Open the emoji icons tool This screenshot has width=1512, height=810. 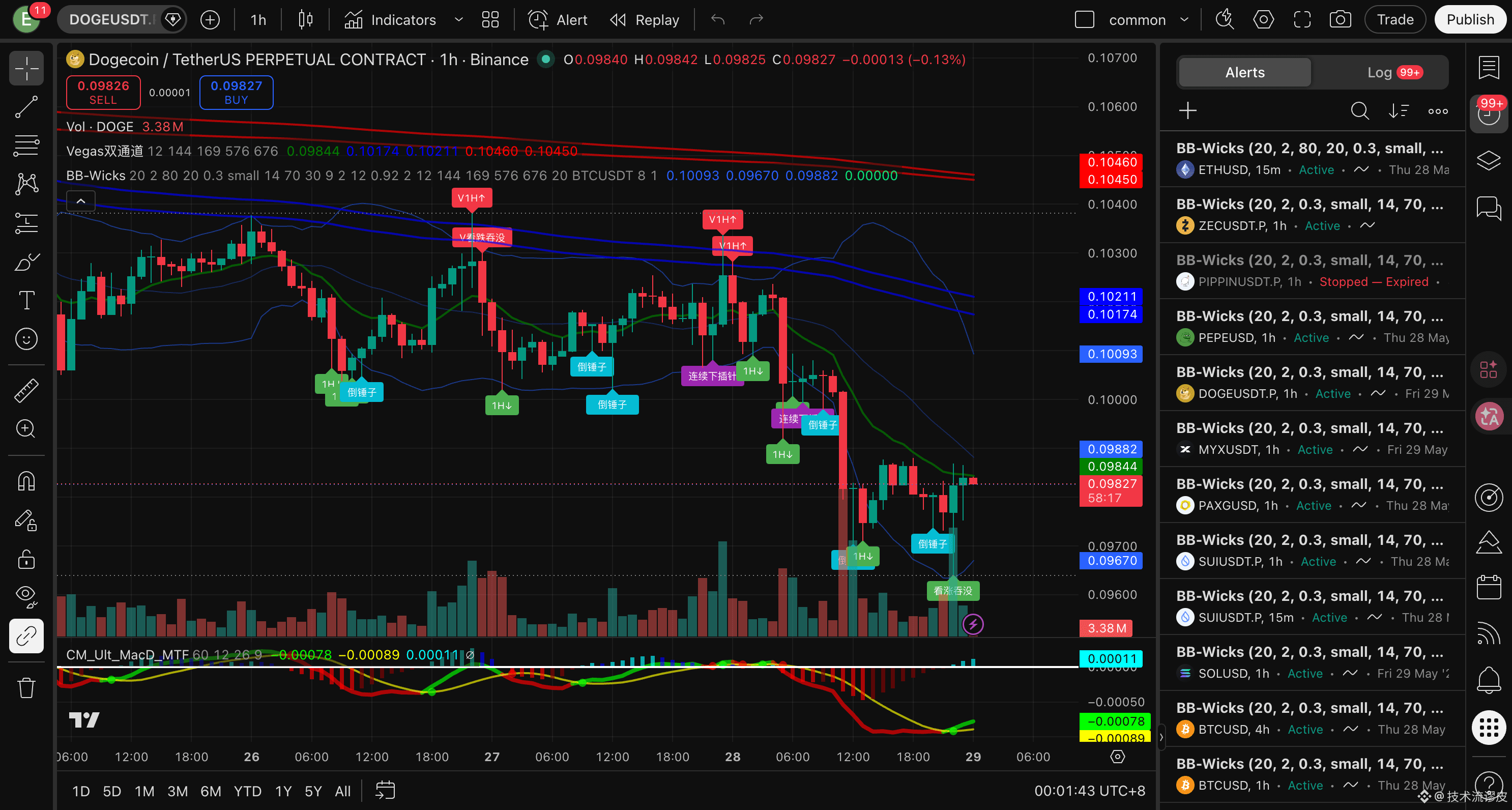tap(26, 339)
